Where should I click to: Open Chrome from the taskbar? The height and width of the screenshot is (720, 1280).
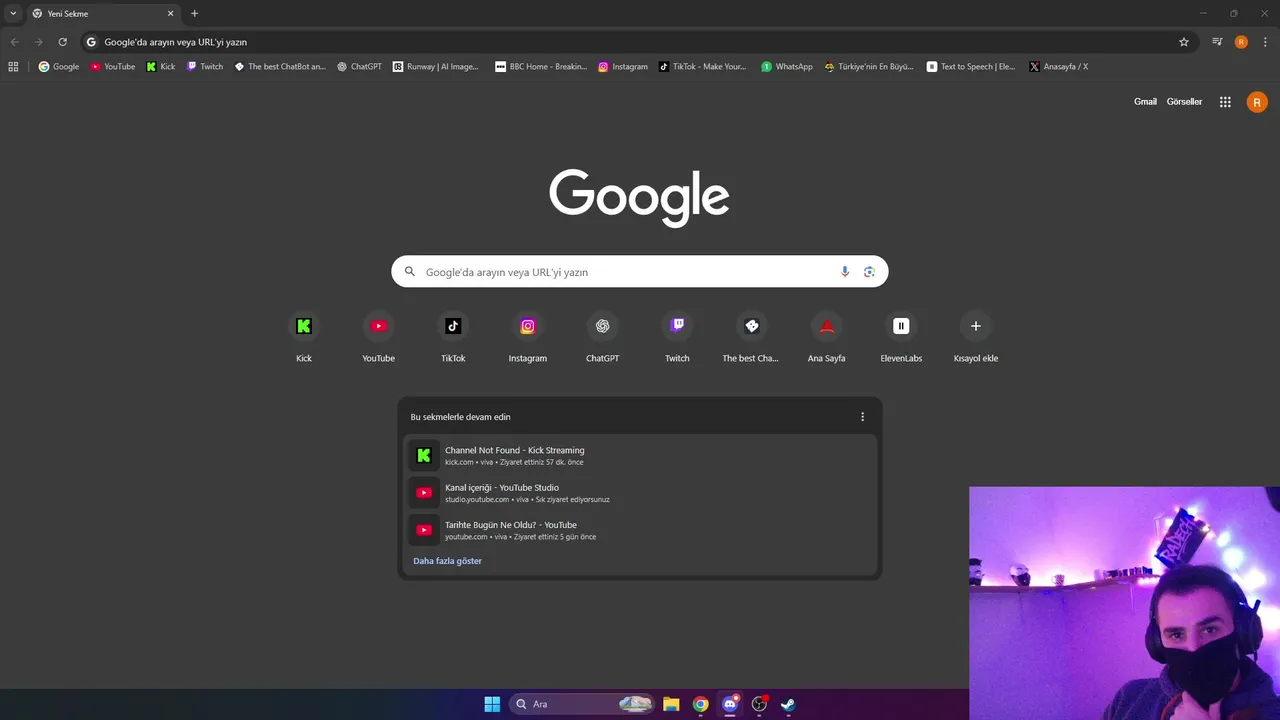click(x=701, y=704)
